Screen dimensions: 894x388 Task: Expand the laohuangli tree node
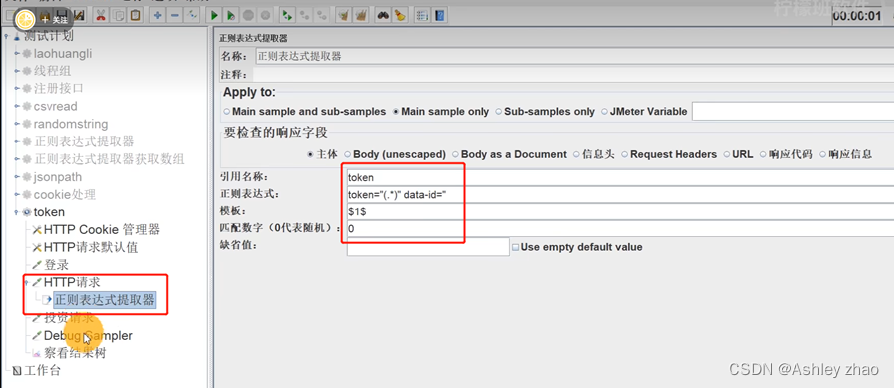click(x=17, y=54)
